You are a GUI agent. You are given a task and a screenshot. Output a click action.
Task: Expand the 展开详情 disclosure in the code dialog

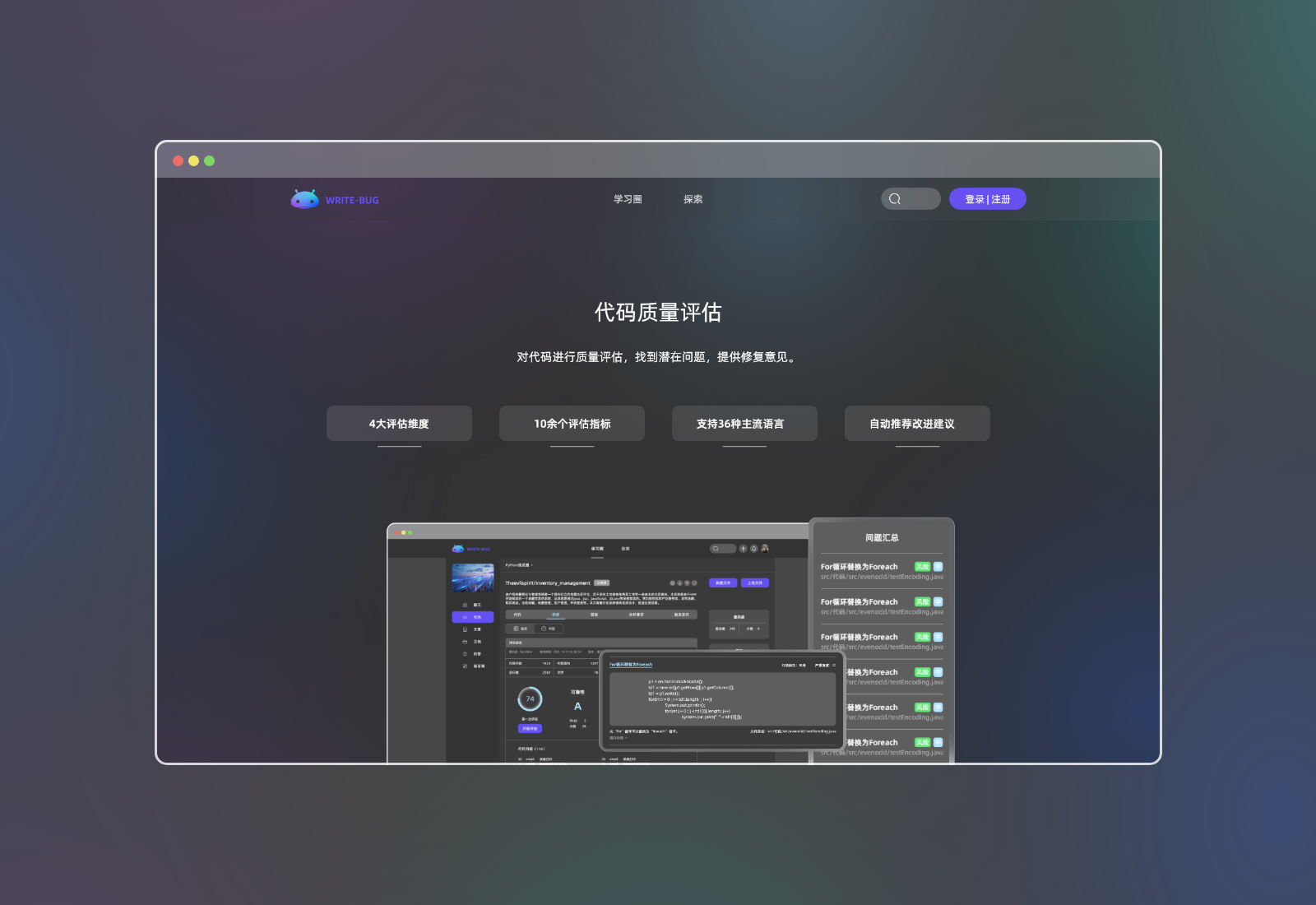[619, 738]
